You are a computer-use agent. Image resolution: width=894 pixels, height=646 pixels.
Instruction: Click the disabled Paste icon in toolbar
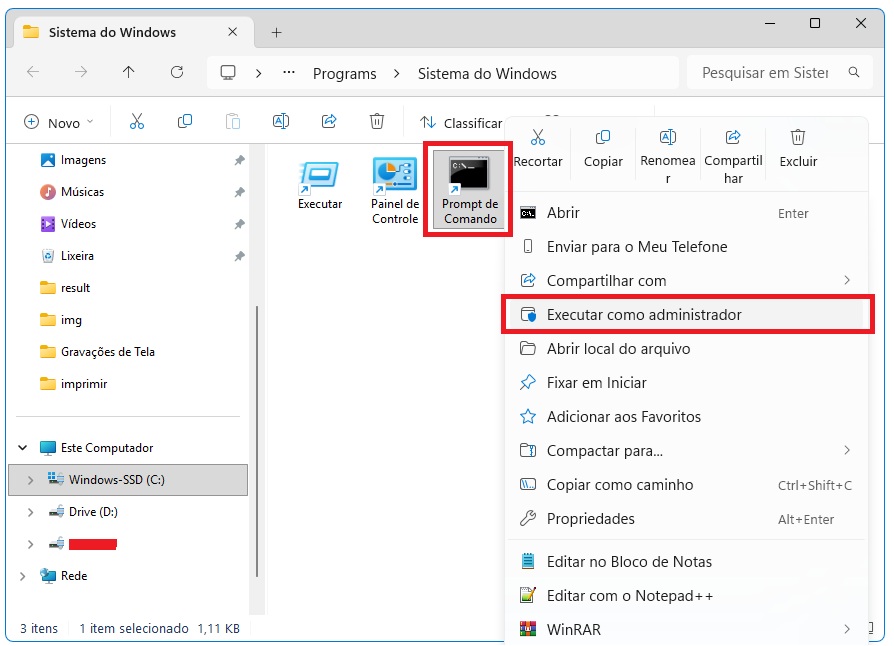coord(233,121)
